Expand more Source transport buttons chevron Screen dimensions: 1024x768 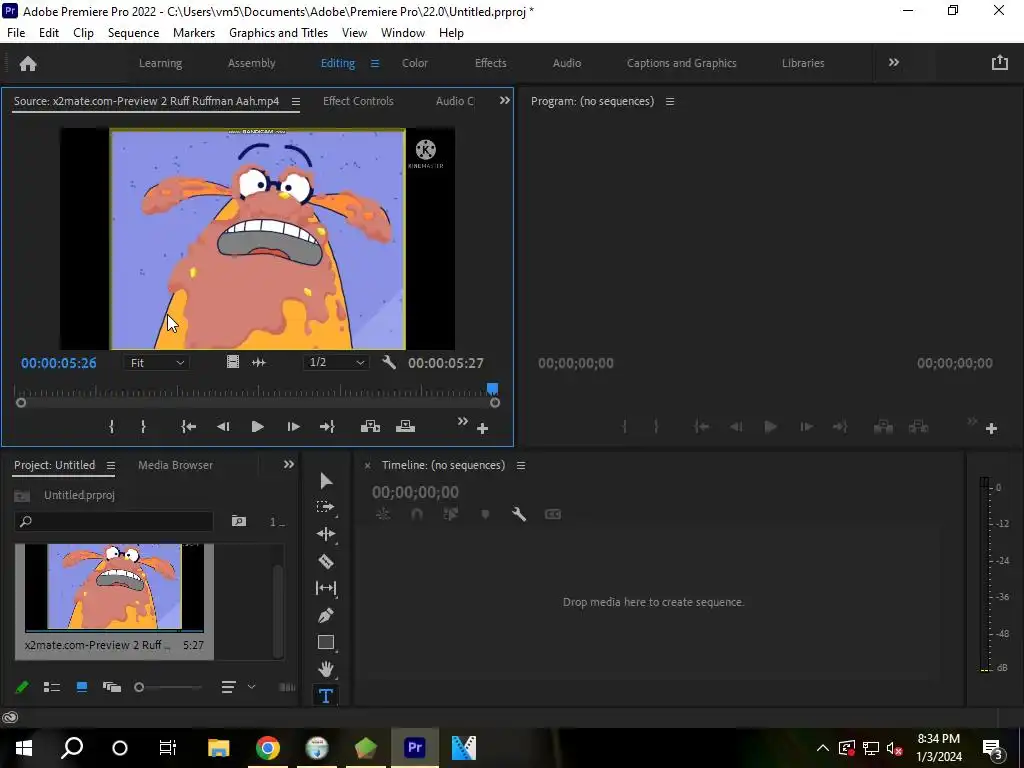462,421
